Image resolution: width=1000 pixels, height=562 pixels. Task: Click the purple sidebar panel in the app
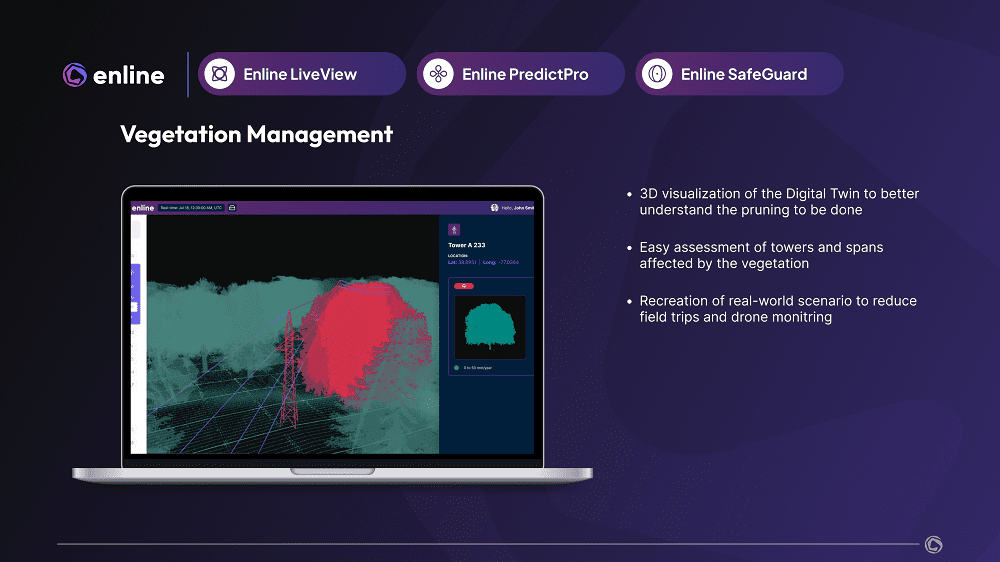click(135, 293)
